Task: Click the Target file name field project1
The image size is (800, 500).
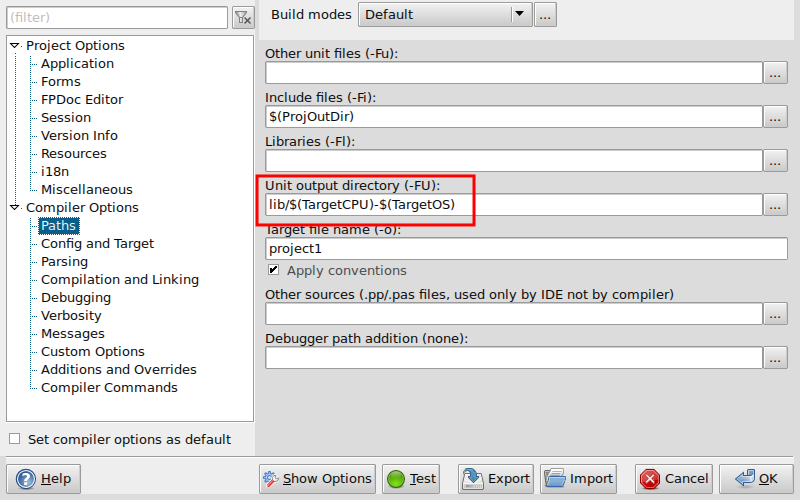Action: (526, 248)
